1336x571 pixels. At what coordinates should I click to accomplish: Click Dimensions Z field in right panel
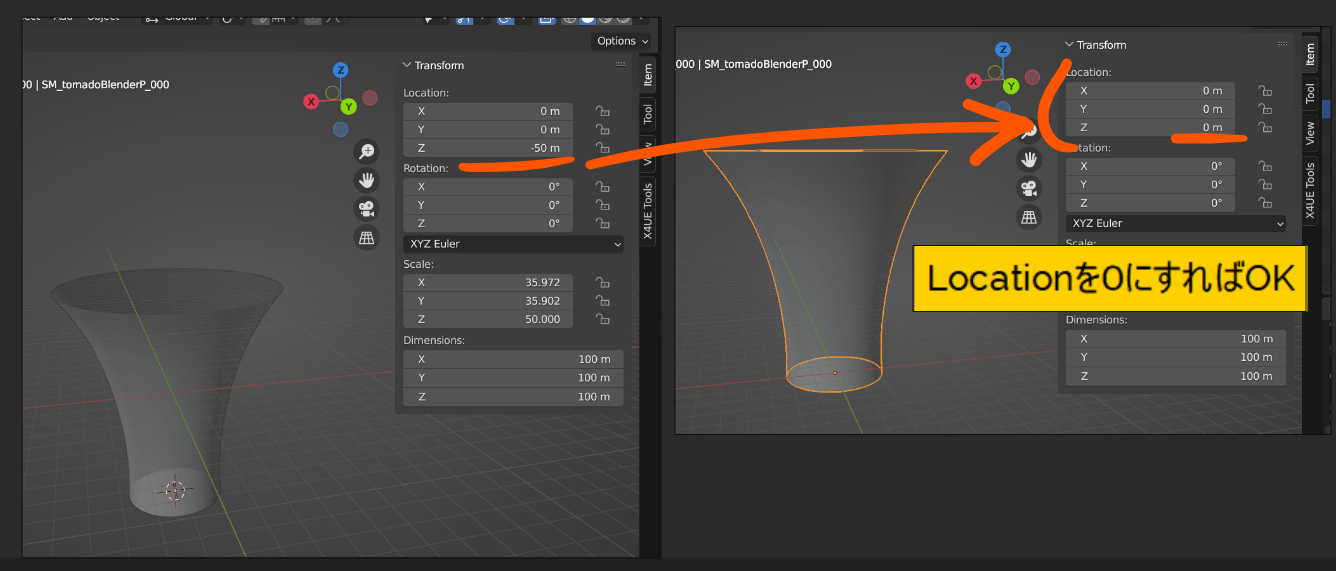(1176, 376)
